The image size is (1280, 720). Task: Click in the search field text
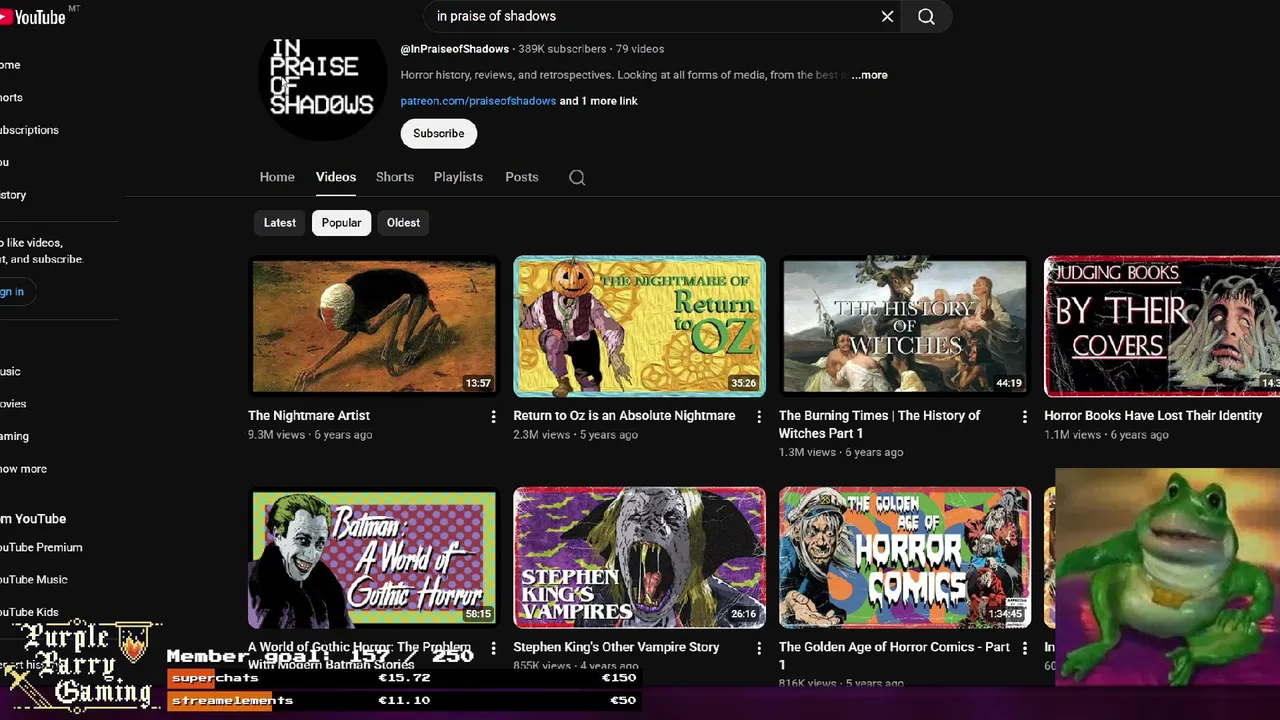coord(496,16)
